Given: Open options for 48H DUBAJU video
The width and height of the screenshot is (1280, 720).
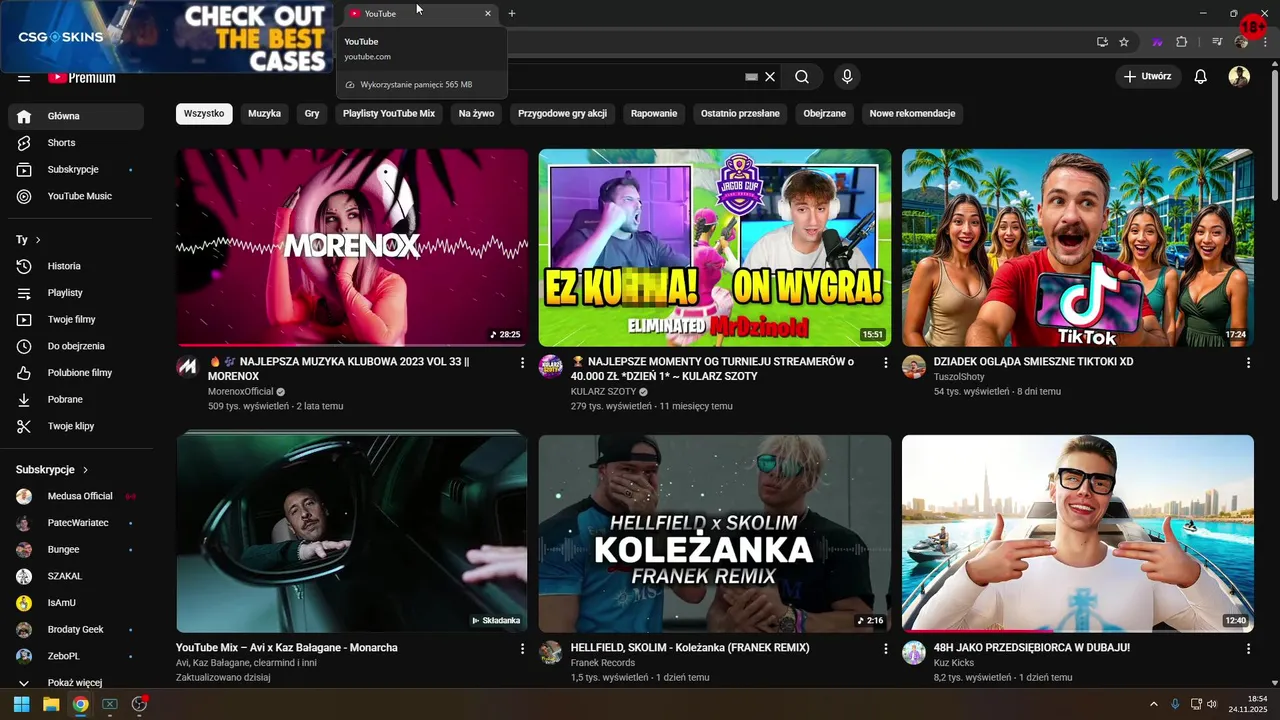Looking at the screenshot, I should click(1248, 649).
